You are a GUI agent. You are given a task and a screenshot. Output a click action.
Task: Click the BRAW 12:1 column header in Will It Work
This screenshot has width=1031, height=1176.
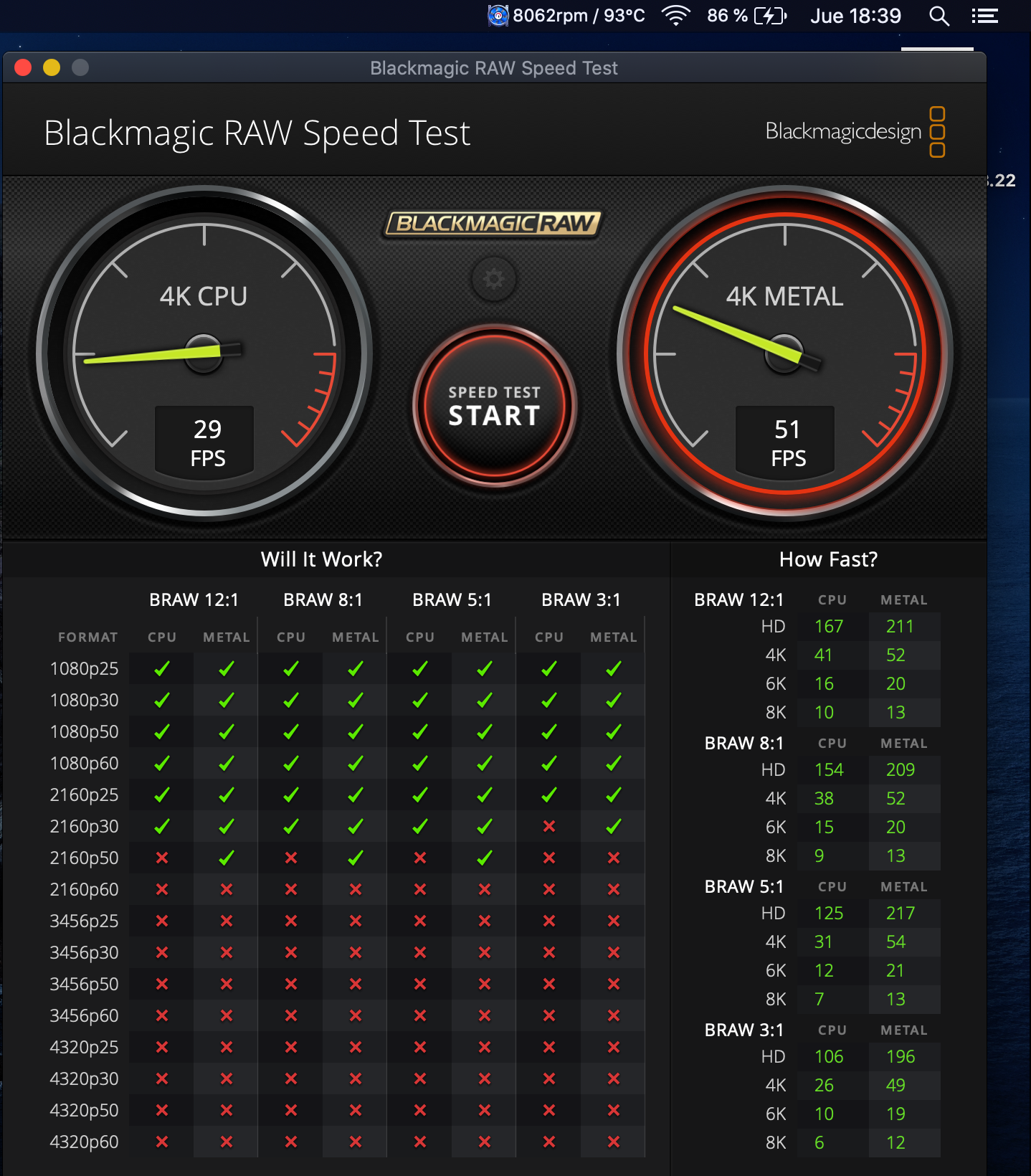194,599
